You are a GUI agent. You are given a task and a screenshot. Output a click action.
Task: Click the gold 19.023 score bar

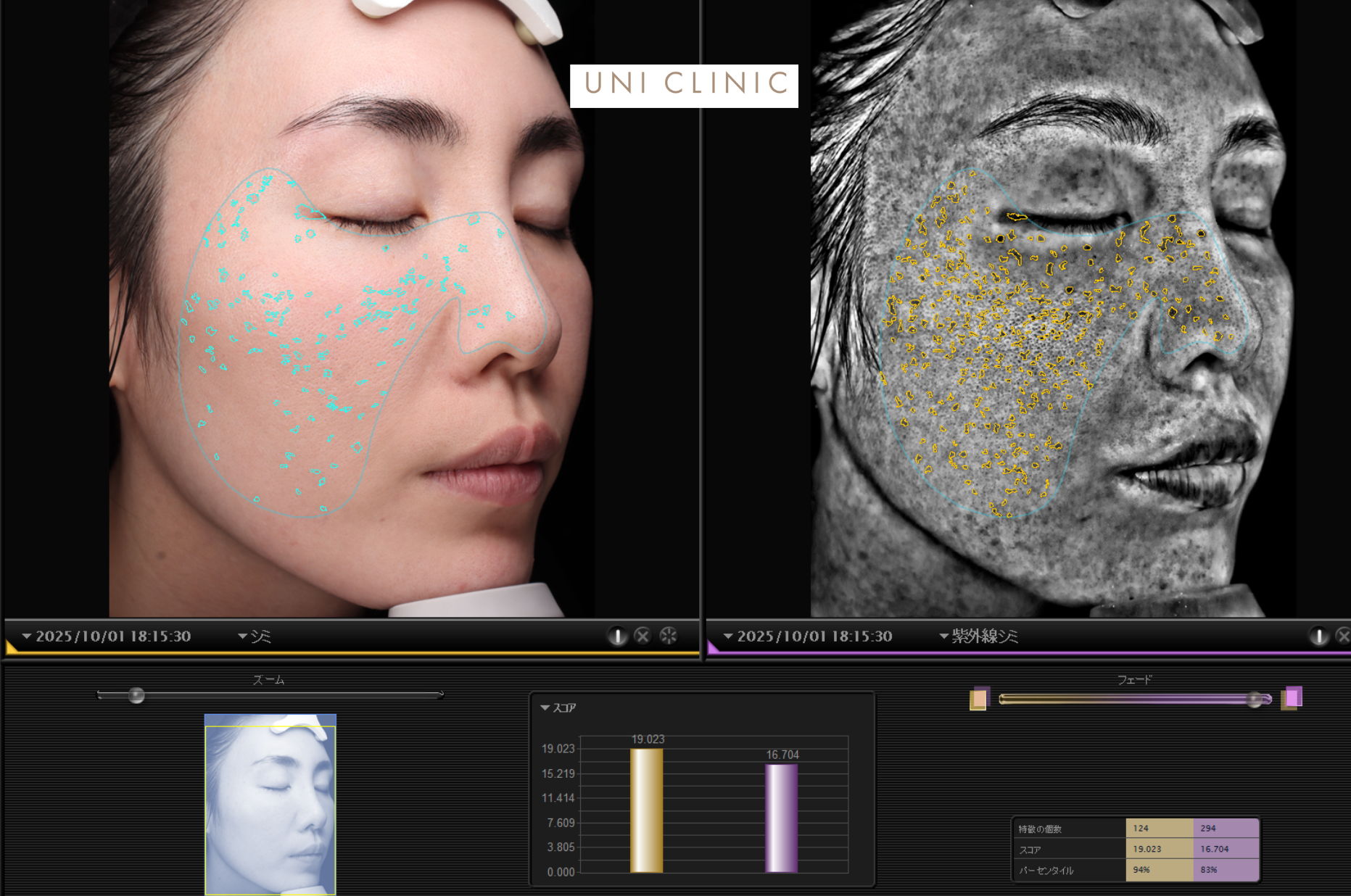tap(646, 810)
